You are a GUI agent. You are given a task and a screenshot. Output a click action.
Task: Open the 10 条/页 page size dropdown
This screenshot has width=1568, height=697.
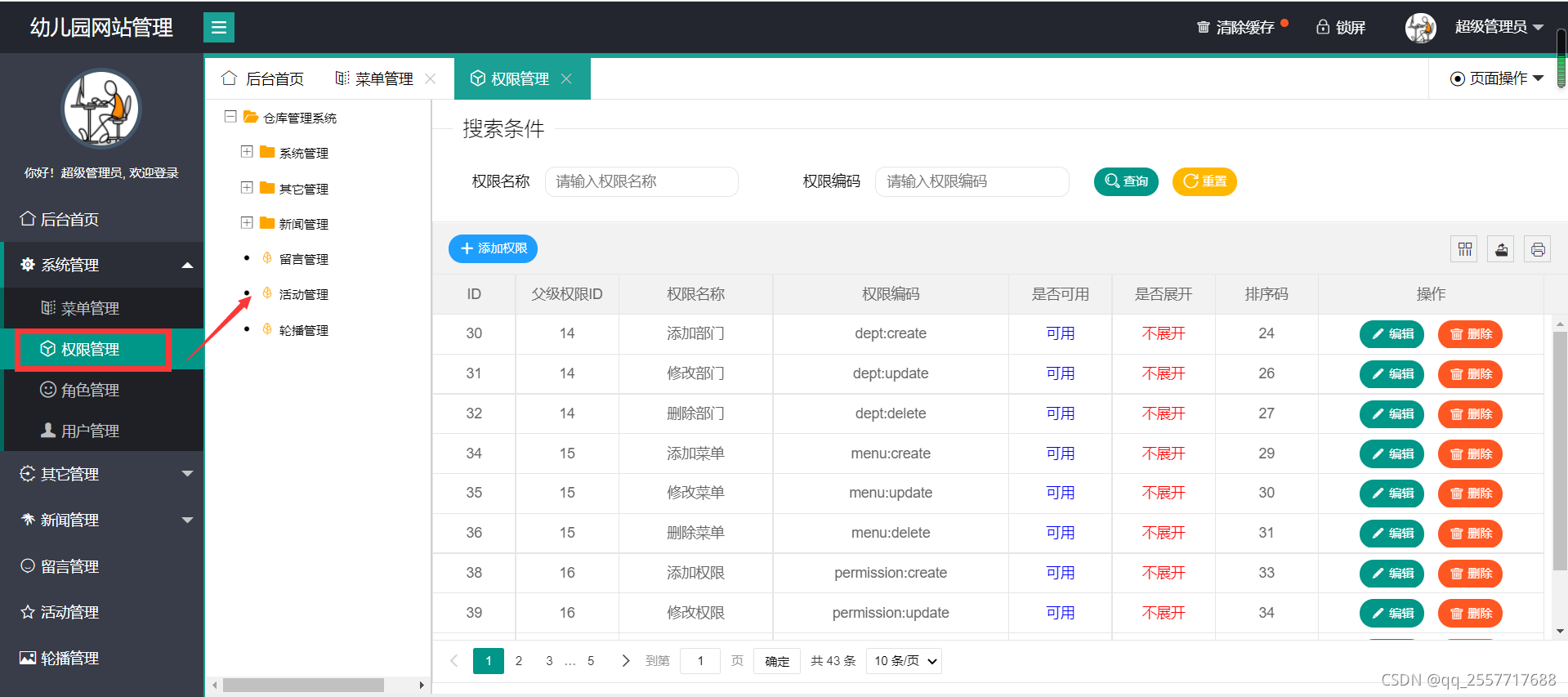point(905,661)
